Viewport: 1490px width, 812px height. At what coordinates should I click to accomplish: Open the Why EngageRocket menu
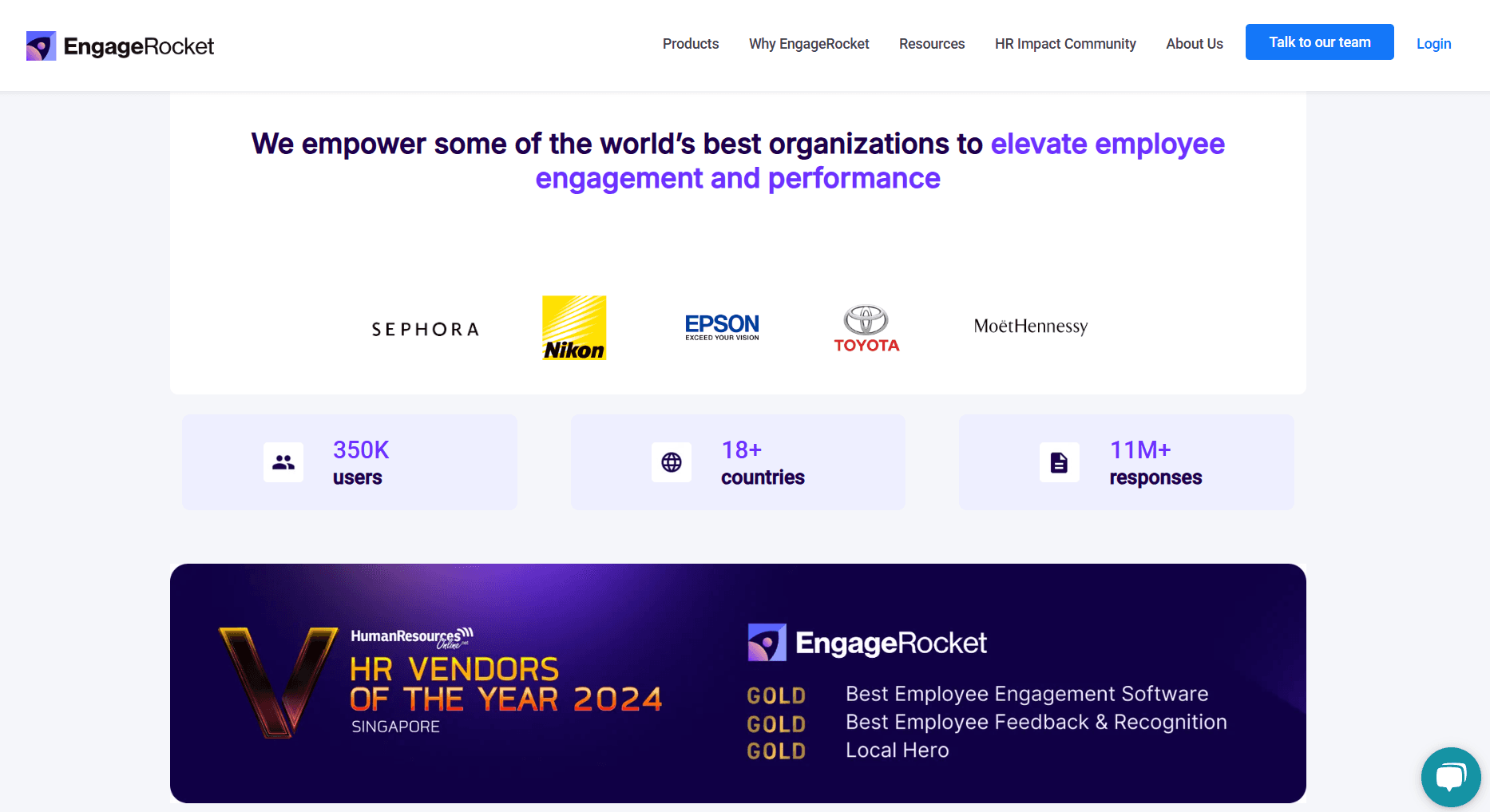pos(809,44)
